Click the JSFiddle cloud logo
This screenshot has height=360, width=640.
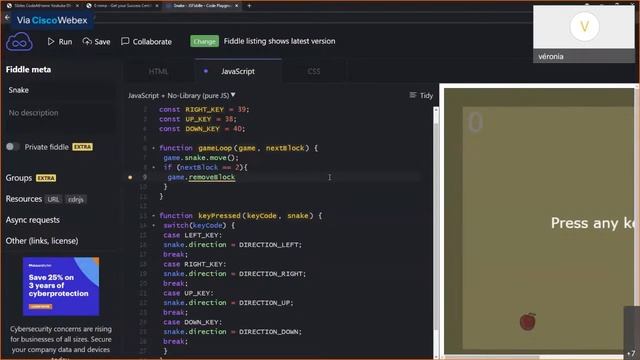[x=19, y=42]
